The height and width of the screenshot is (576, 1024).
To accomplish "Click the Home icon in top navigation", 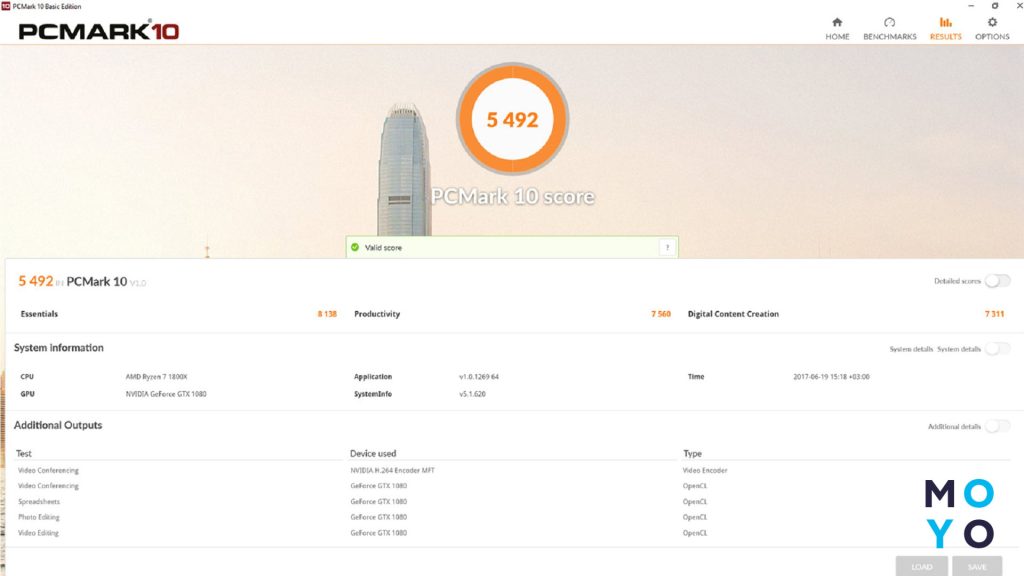I will (837, 22).
